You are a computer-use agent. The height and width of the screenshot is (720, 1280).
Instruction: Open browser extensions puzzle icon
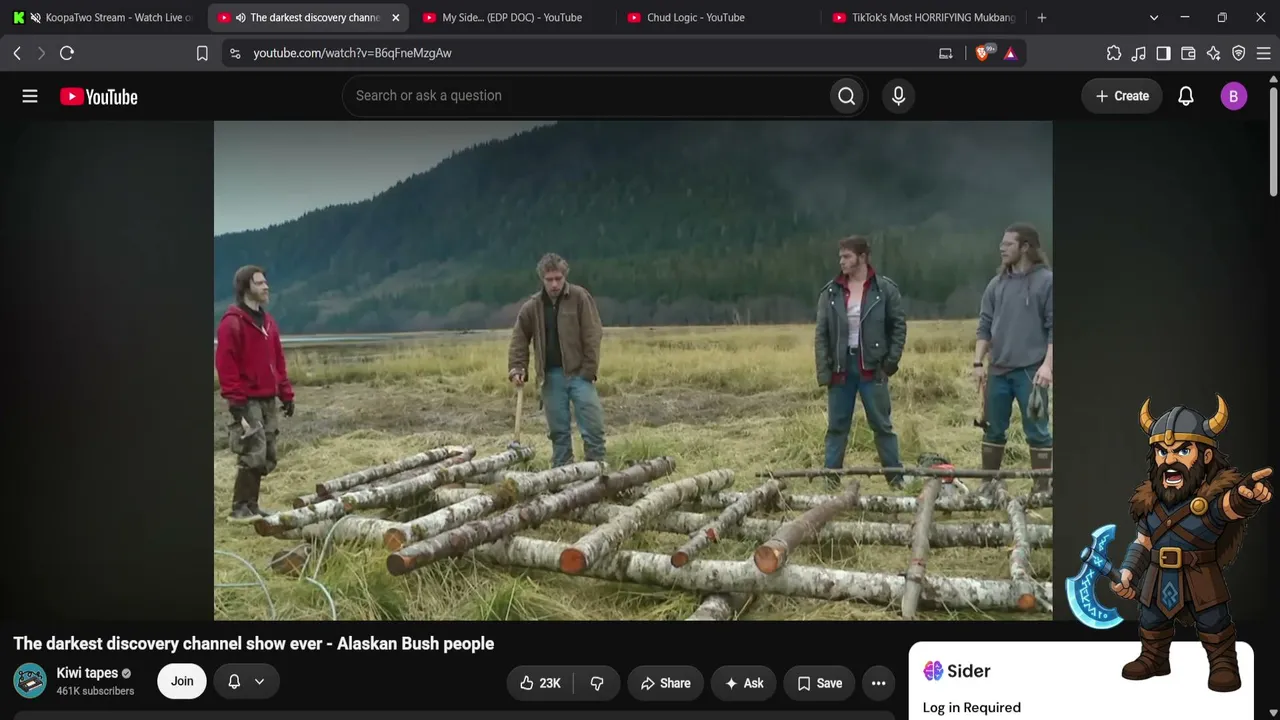(1114, 53)
